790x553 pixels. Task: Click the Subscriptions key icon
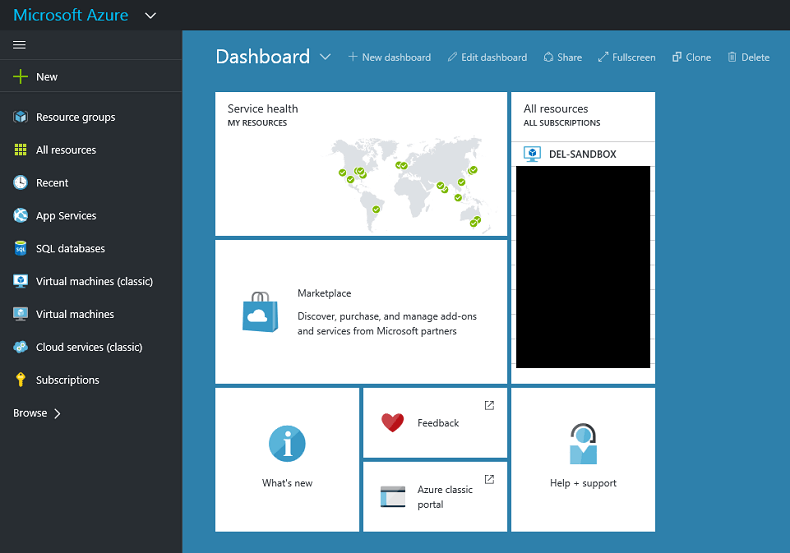click(20, 380)
